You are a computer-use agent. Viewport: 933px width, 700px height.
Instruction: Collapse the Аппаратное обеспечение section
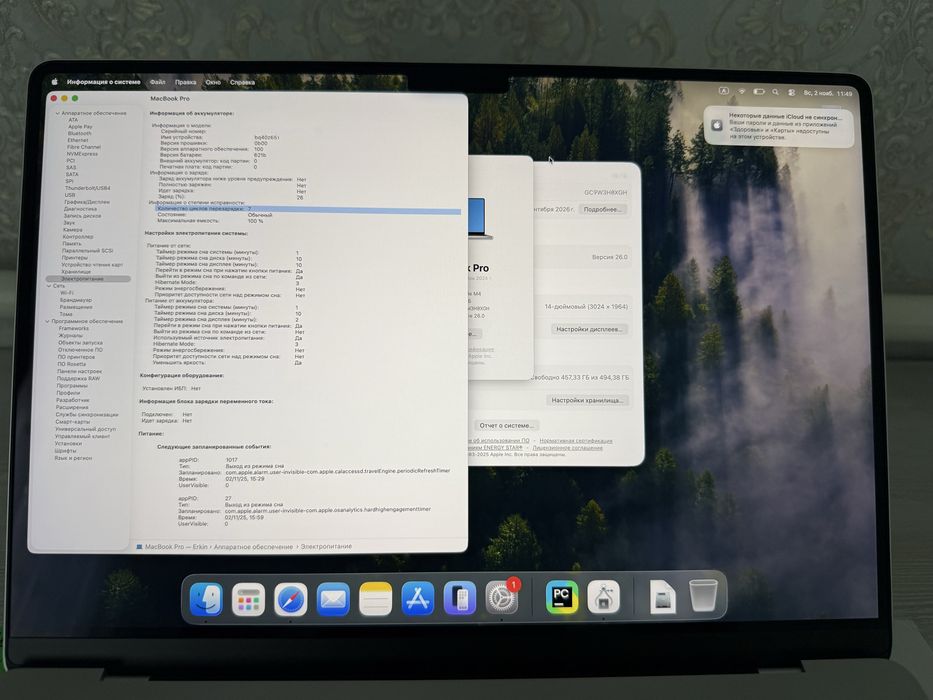58,113
